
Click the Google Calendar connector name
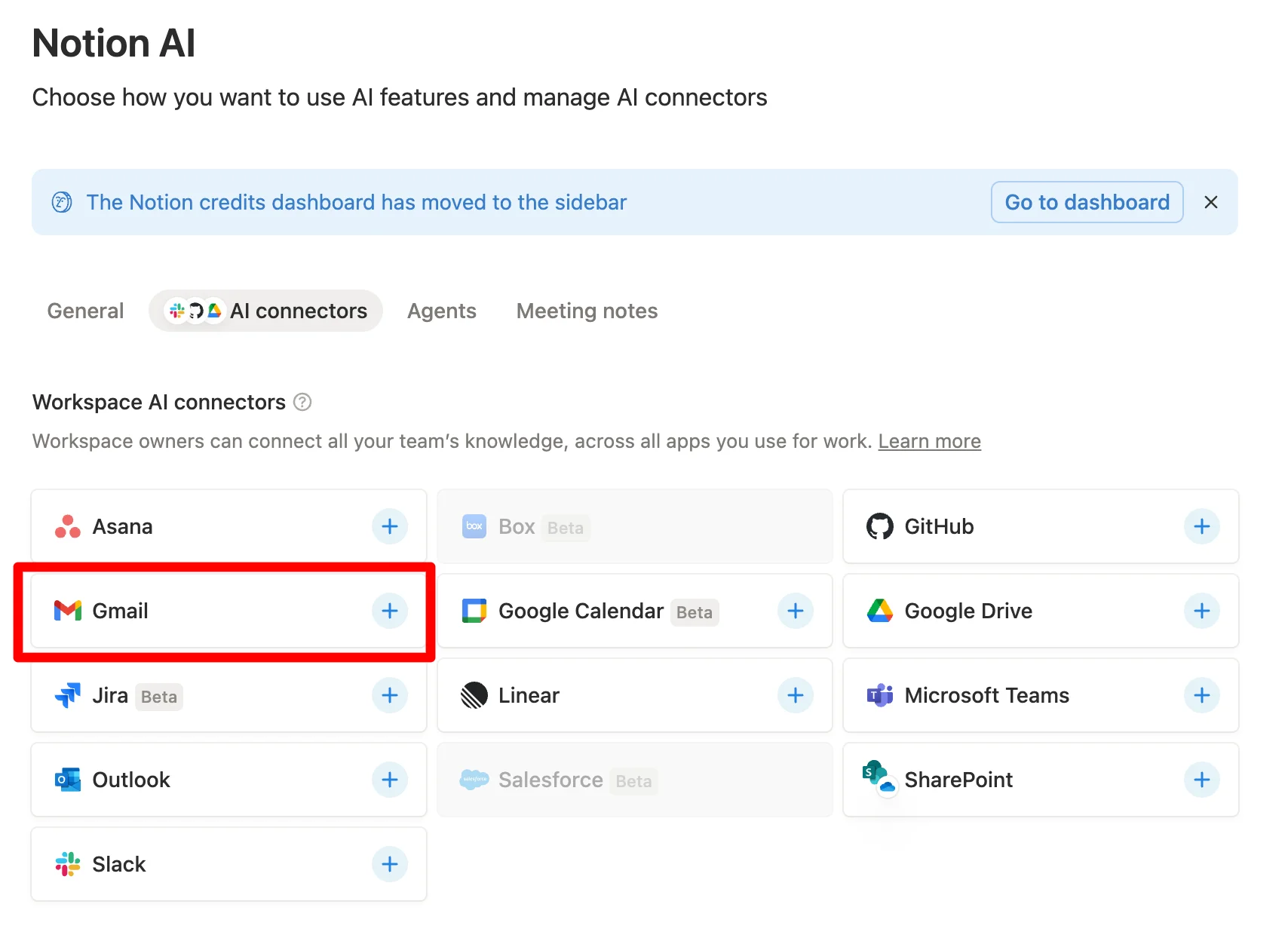[581, 611]
